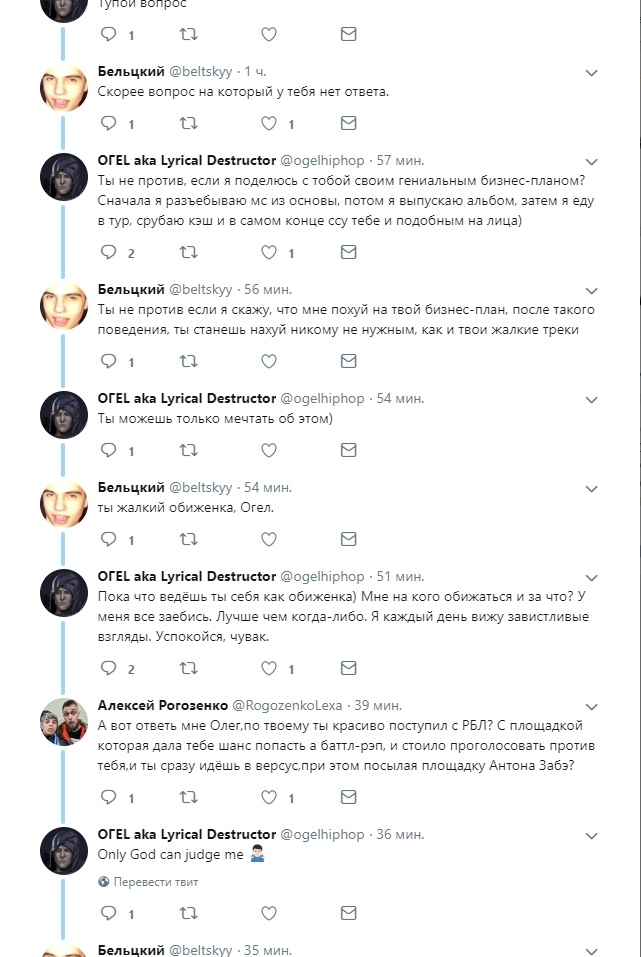Click "Перевести твит" translate link
Image resolution: width=641 pixels, height=957 pixels.
point(155,882)
